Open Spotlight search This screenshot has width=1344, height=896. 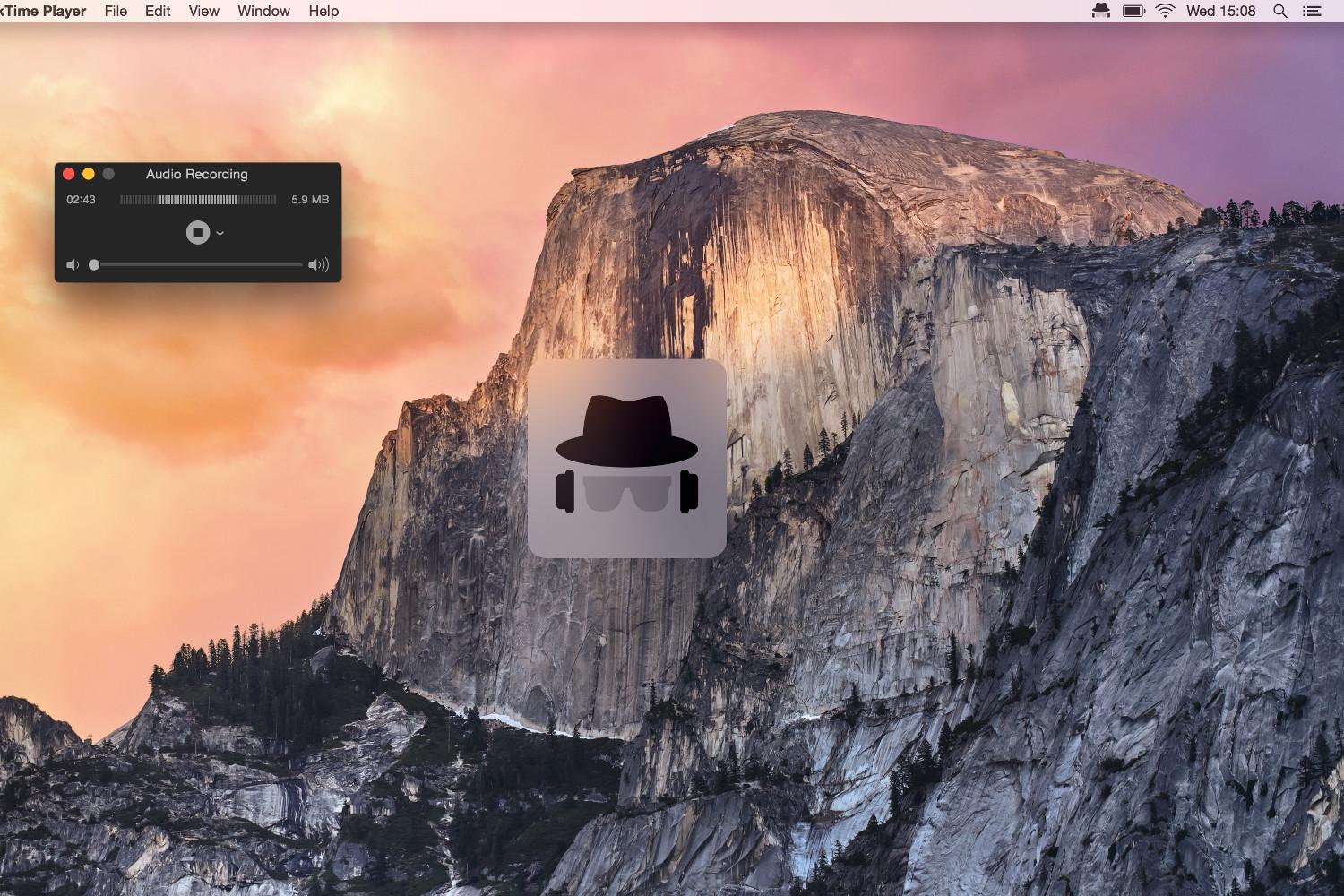coord(1280,11)
